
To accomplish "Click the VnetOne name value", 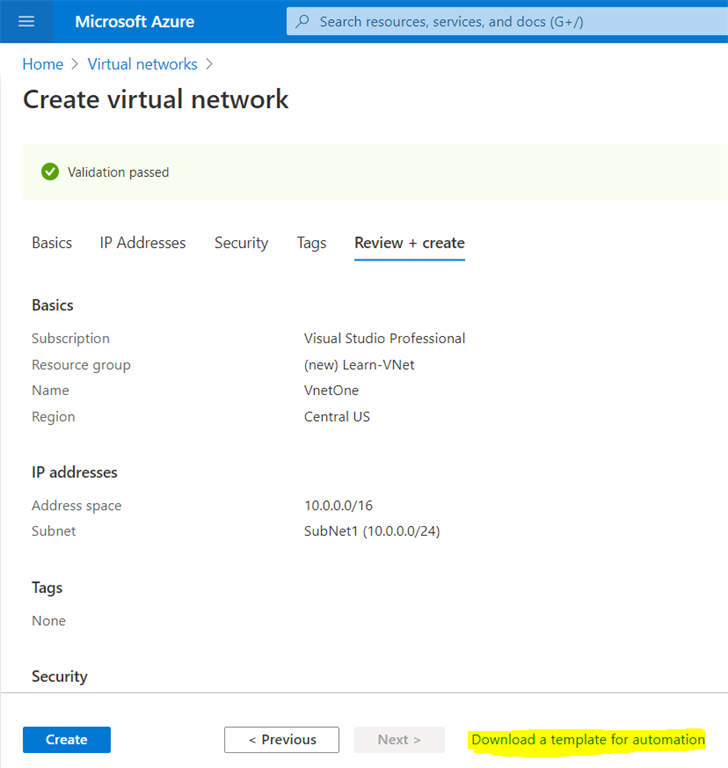I will (x=331, y=390).
